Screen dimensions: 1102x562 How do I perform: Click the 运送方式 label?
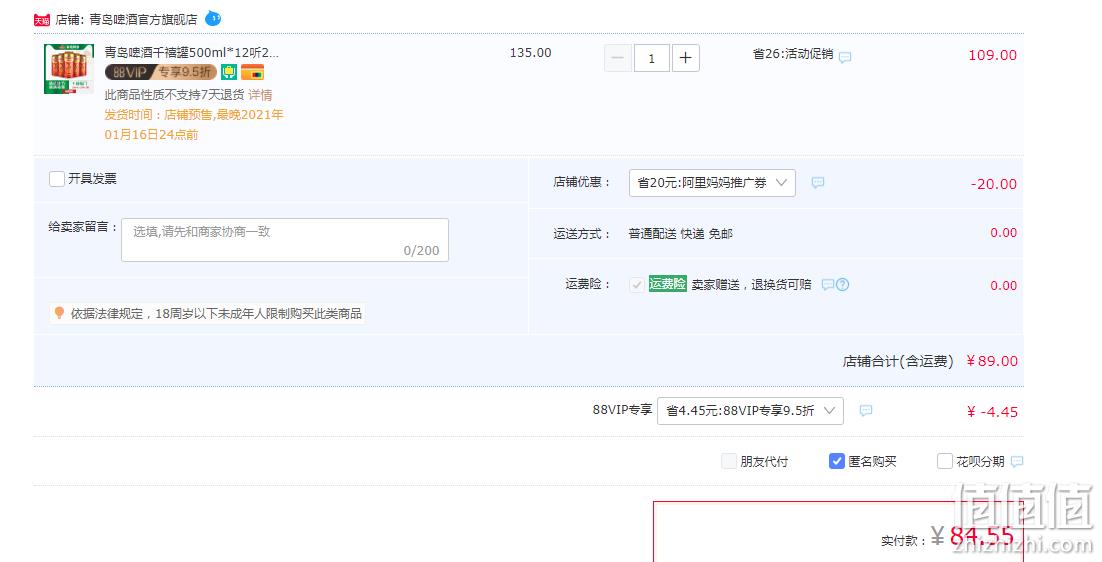581,234
